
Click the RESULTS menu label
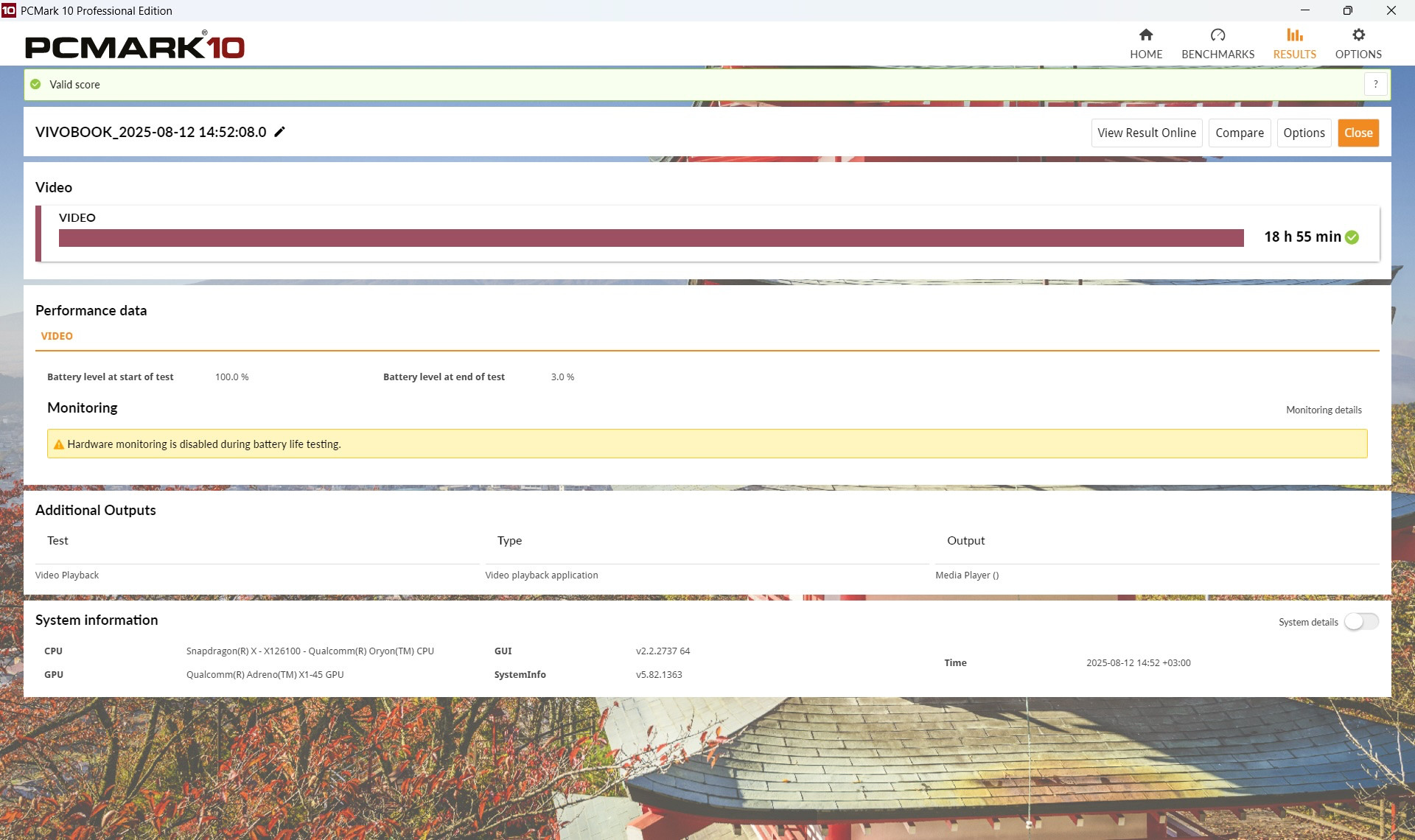[x=1295, y=54]
